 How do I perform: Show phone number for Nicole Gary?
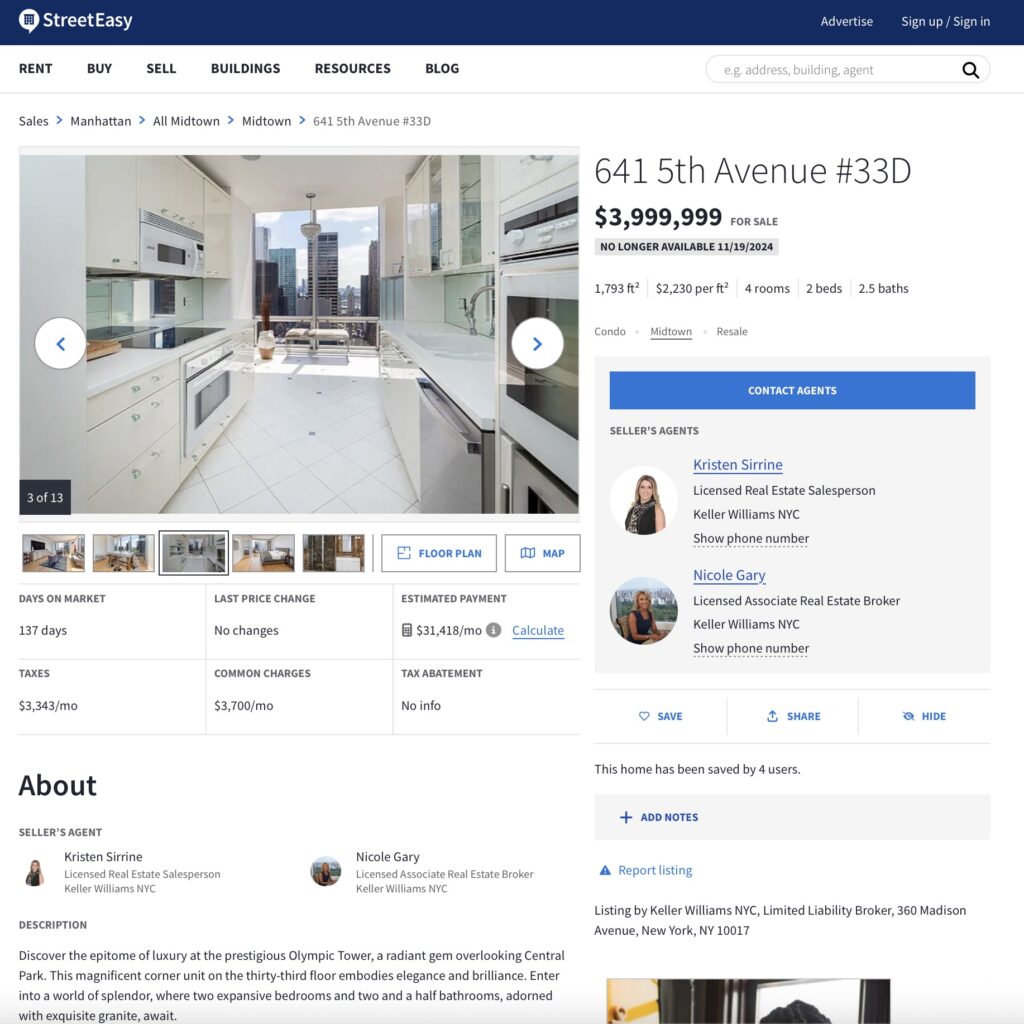751,649
